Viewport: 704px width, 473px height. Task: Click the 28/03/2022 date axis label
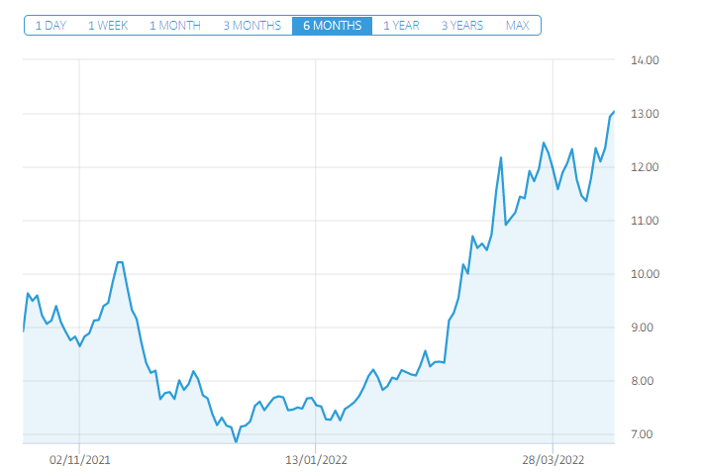click(553, 459)
